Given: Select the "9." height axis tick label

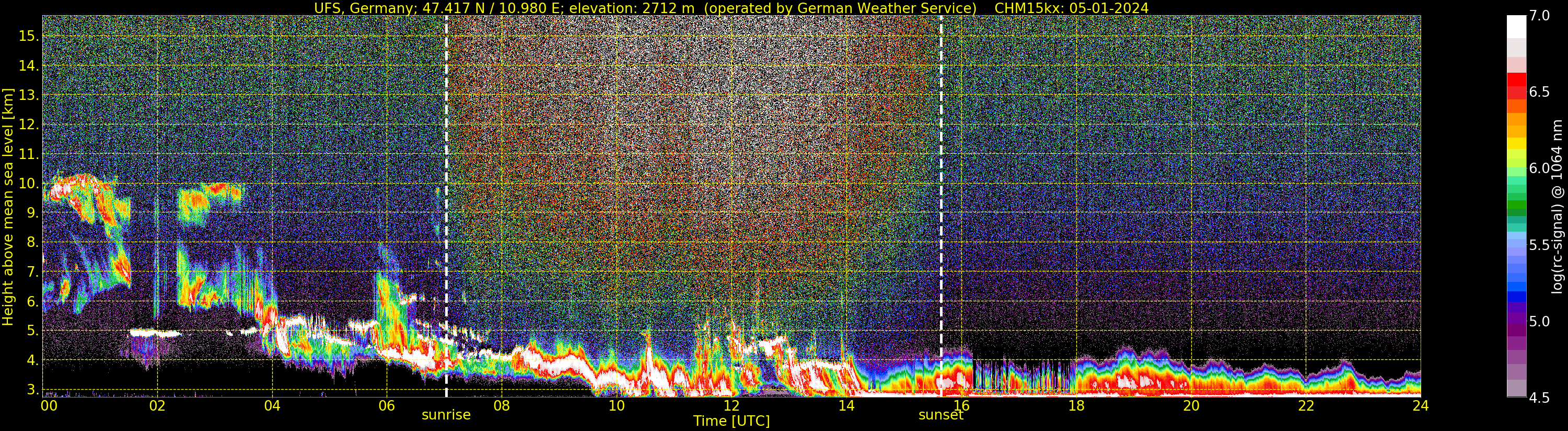Looking at the screenshot, I should [33, 213].
